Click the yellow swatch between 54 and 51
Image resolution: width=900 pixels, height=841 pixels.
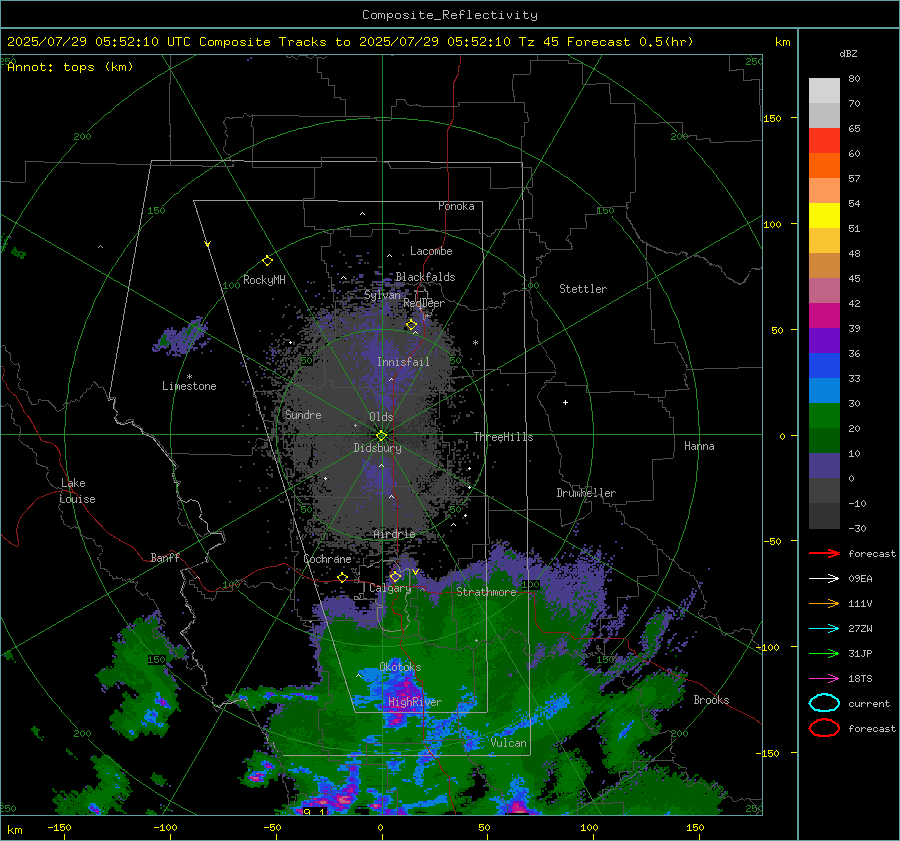coord(824,216)
